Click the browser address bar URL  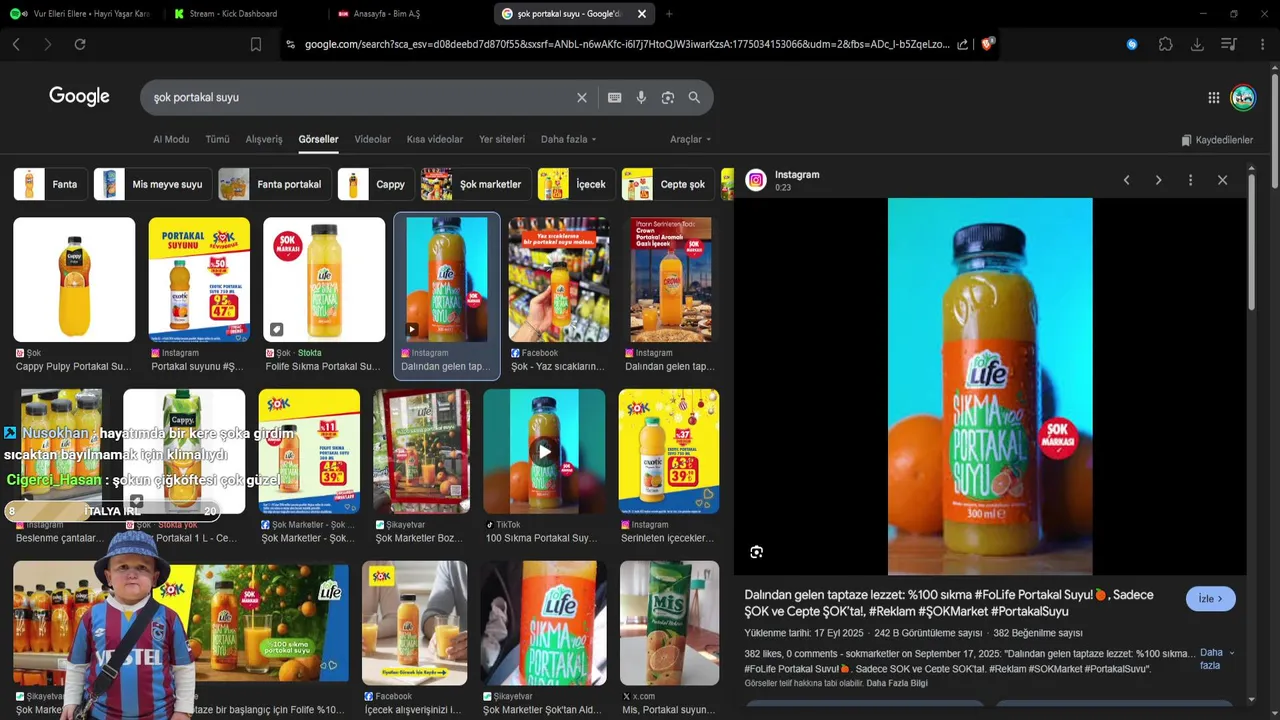click(627, 44)
